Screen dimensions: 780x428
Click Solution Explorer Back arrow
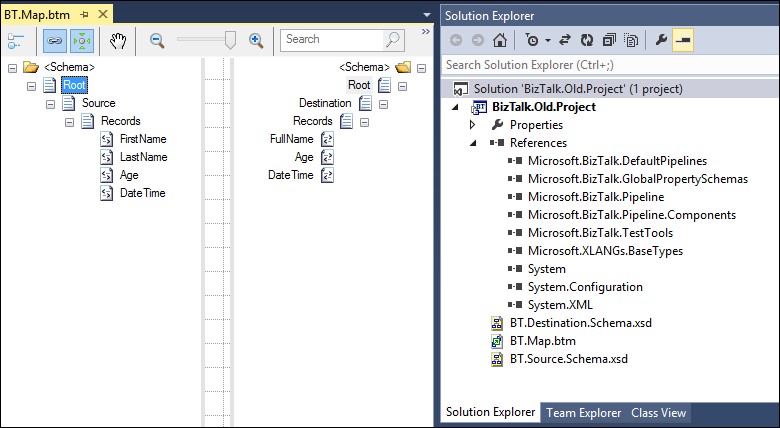[456, 40]
